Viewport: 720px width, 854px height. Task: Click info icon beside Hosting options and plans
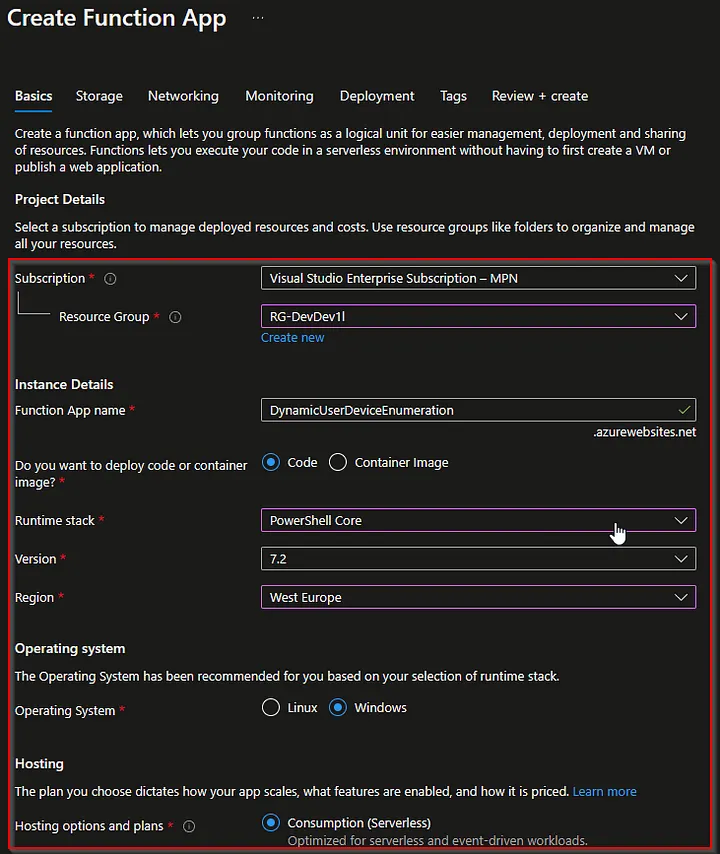click(189, 826)
